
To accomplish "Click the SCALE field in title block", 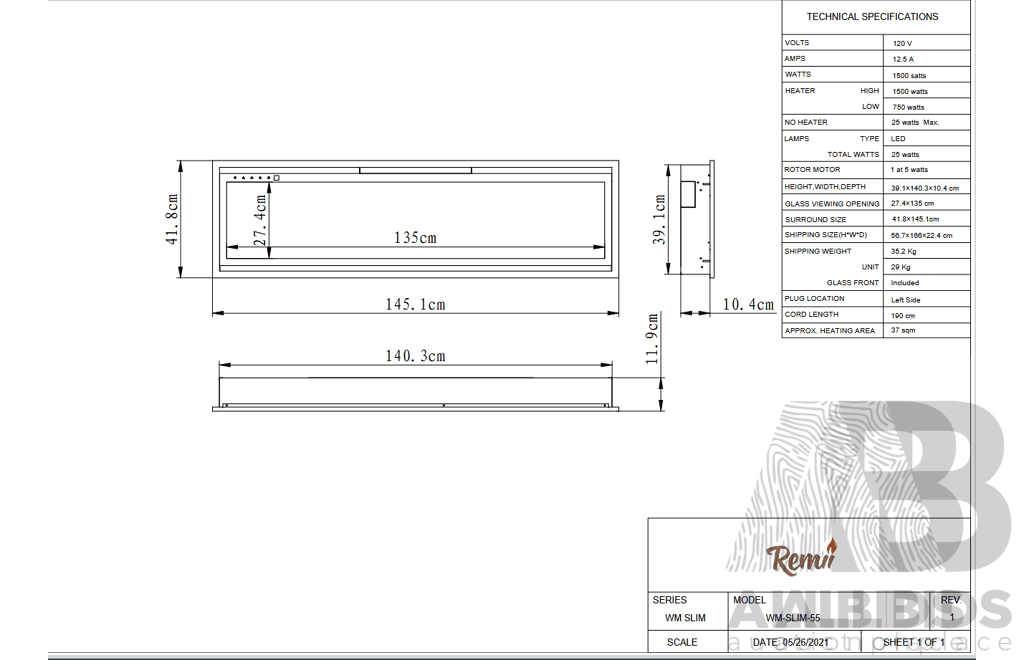I will pos(682,642).
